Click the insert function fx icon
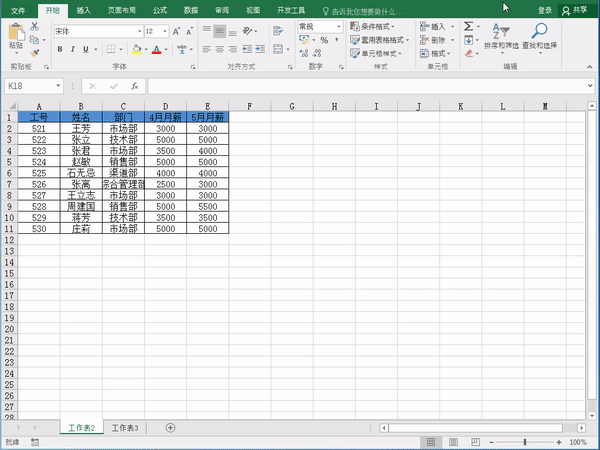 tap(133, 86)
